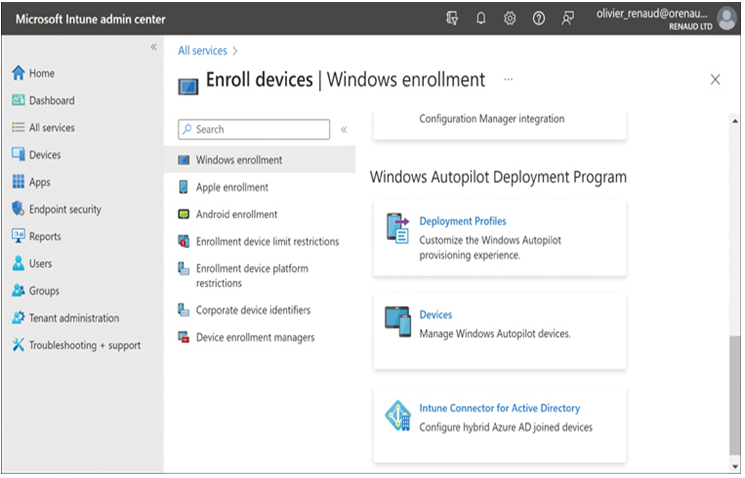Click the Search input field
The width and height of the screenshot is (745, 478).
coord(255,130)
